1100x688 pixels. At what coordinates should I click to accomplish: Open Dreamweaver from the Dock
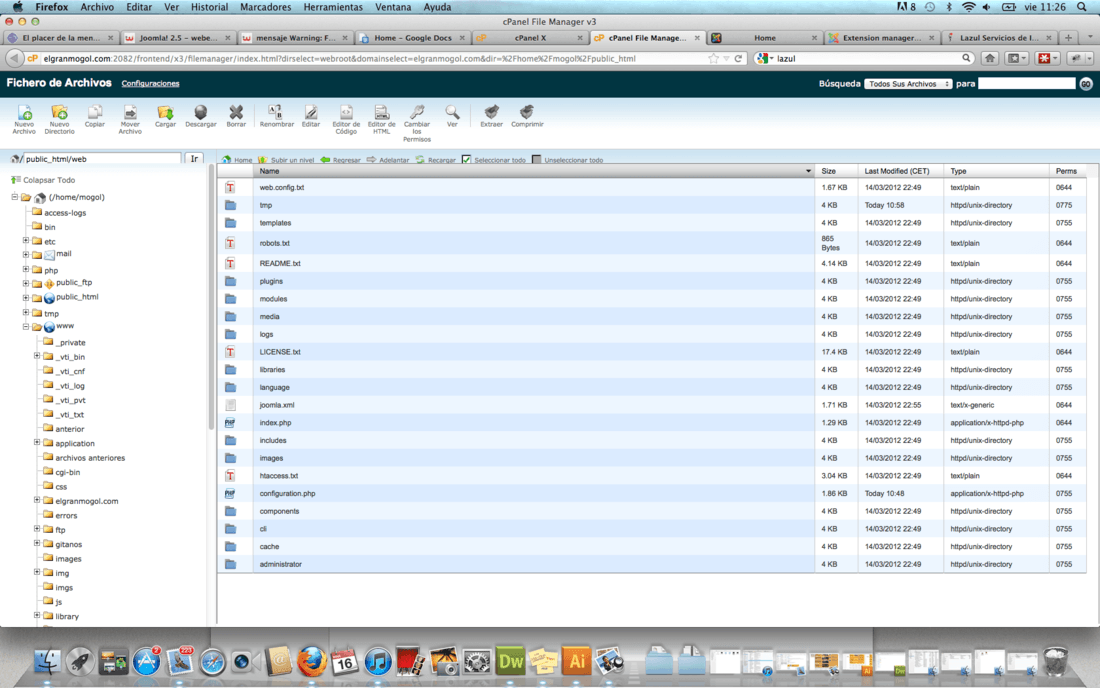(x=511, y=661)
